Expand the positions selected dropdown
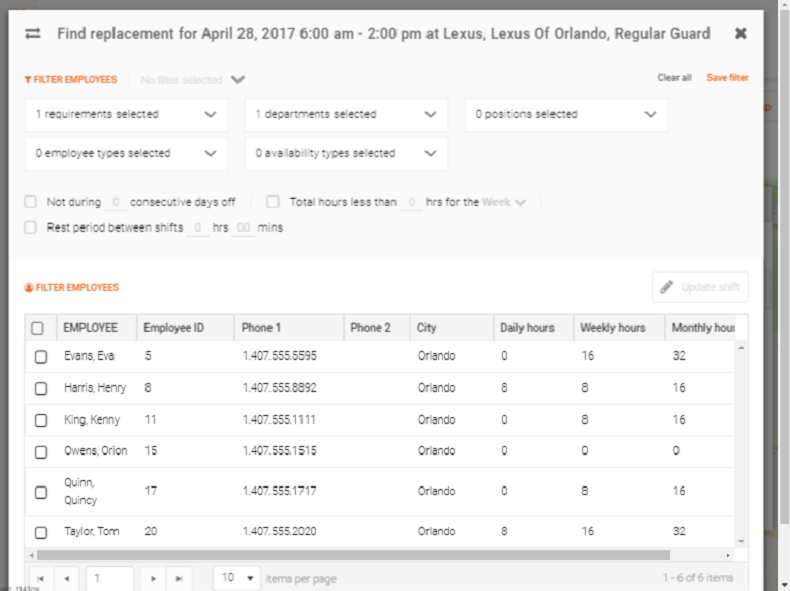The height and width of the screenshot is (591, 790). point(566,115)
